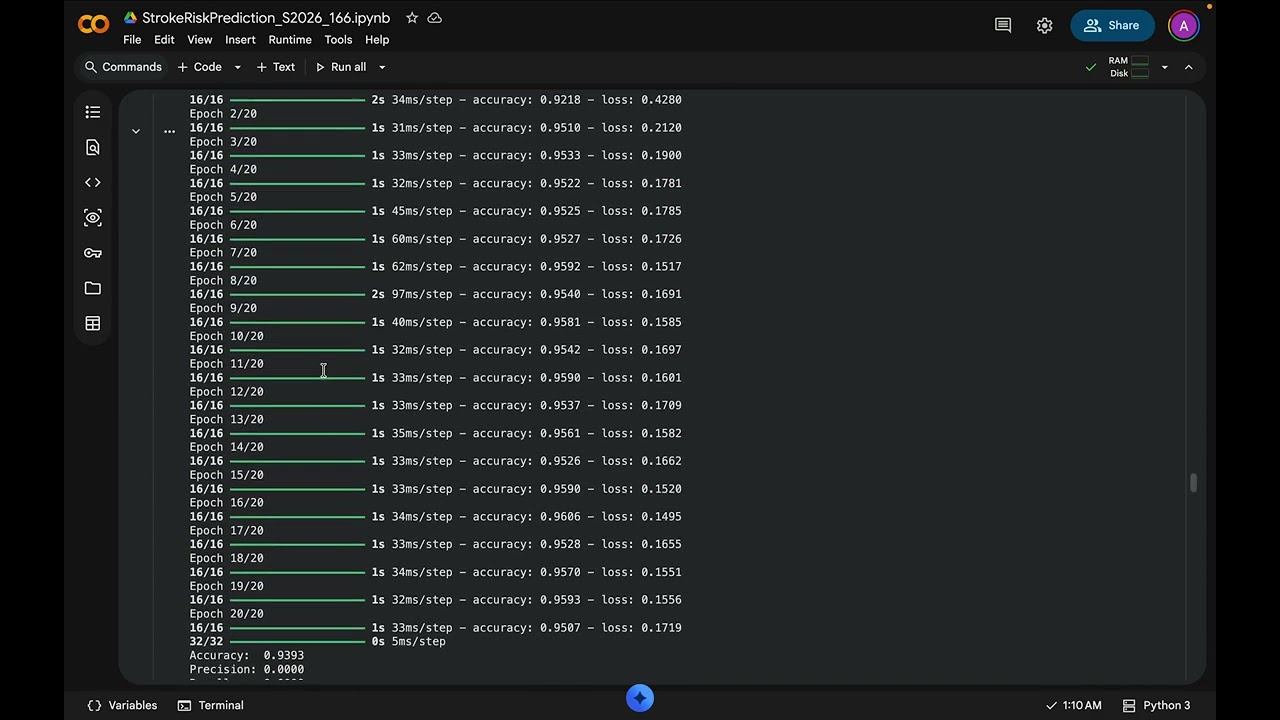Click the 32/32 progress bar
Viewport: 1280px width, 720px height.
(x=297, y=642)
